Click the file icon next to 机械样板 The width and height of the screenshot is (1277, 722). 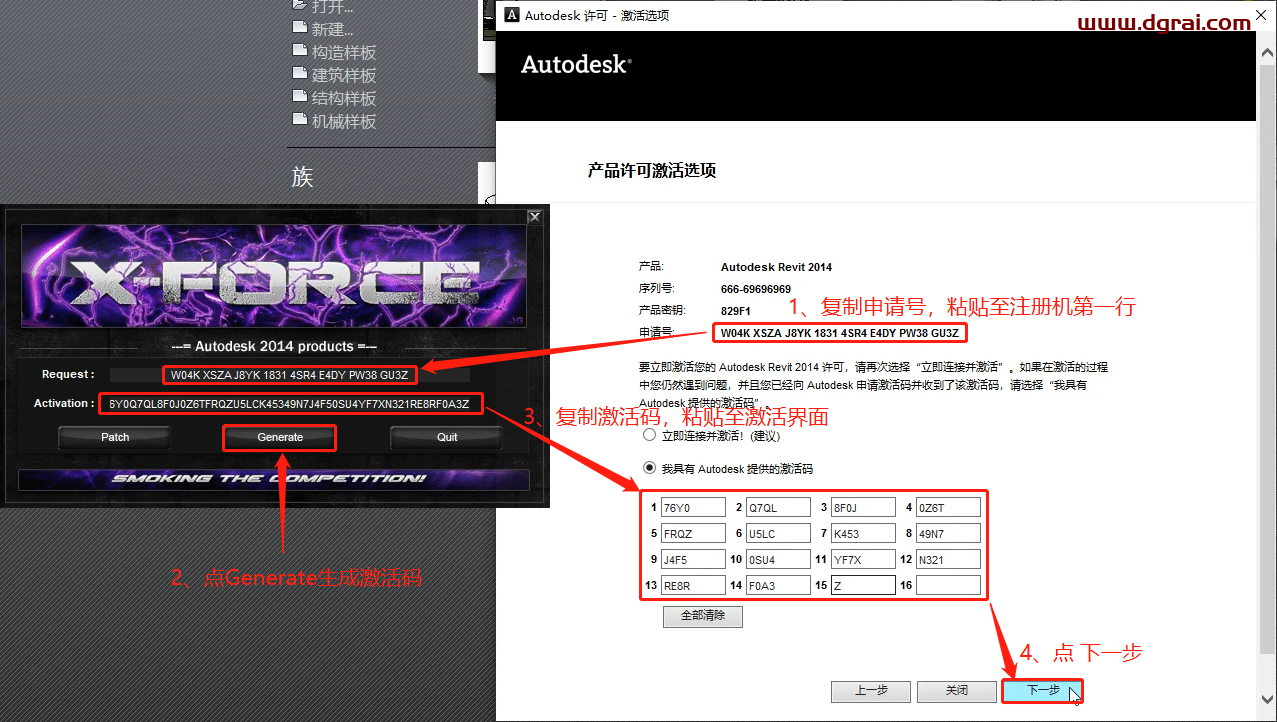click(299, 120)
